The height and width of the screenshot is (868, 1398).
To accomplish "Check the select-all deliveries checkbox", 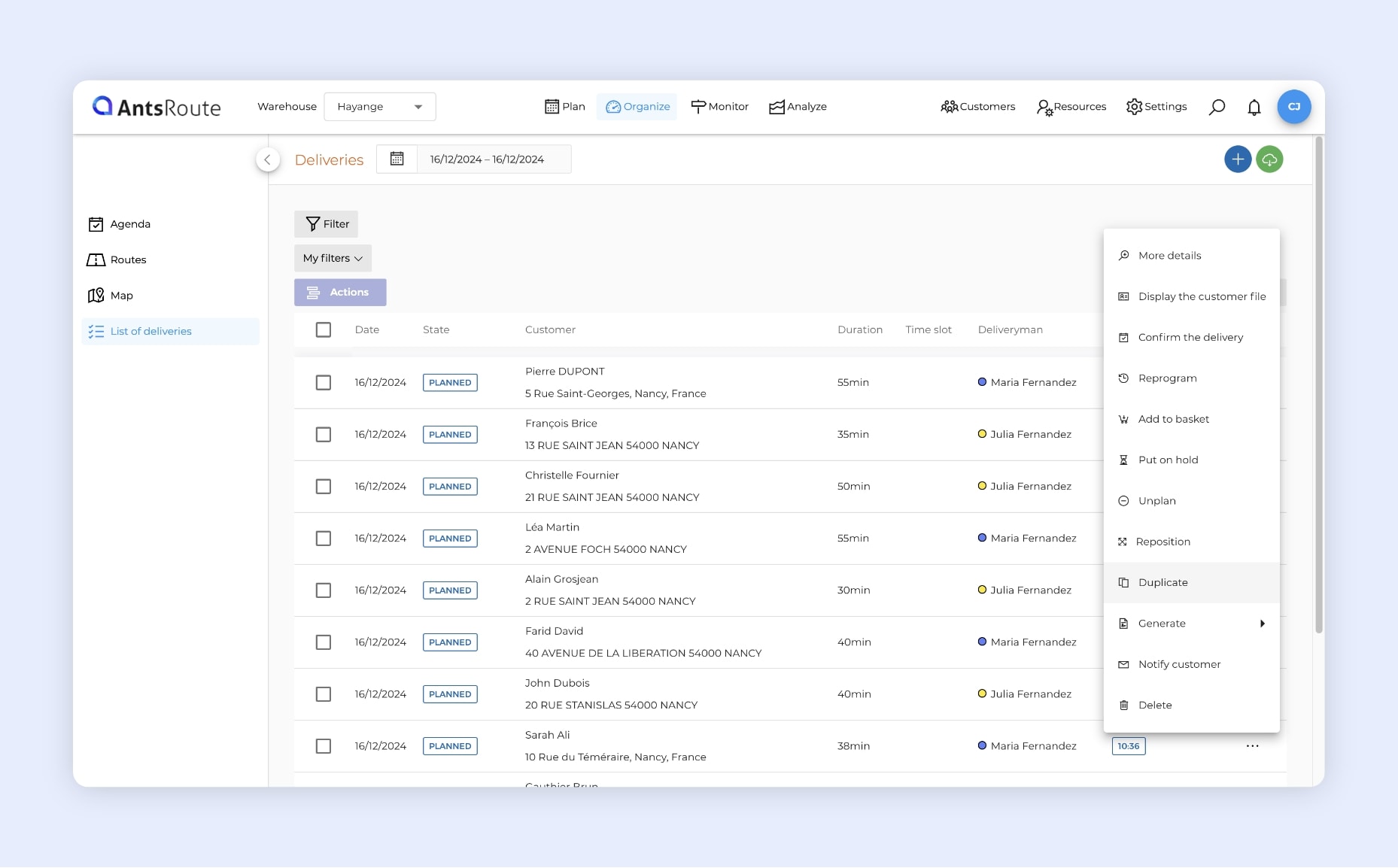I will click(324, 330).
